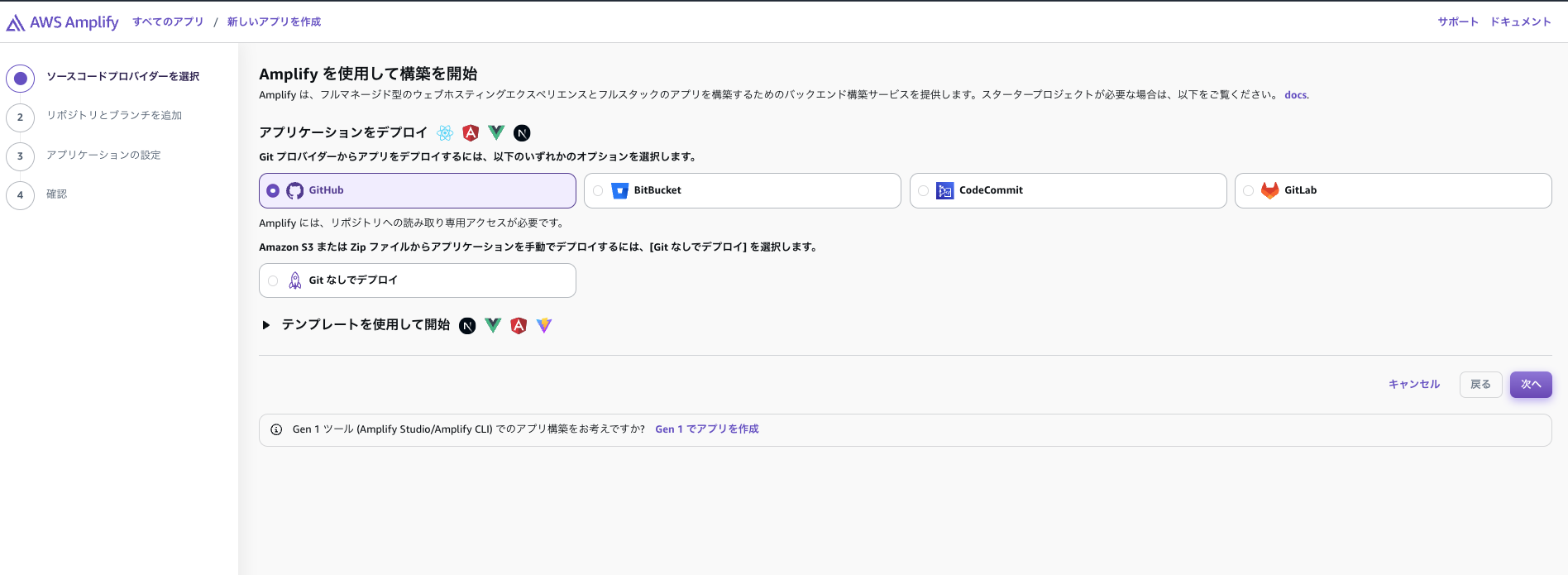Go to step アプリケーションの設定
This screenshot has width=1568, height=575.
103,156
